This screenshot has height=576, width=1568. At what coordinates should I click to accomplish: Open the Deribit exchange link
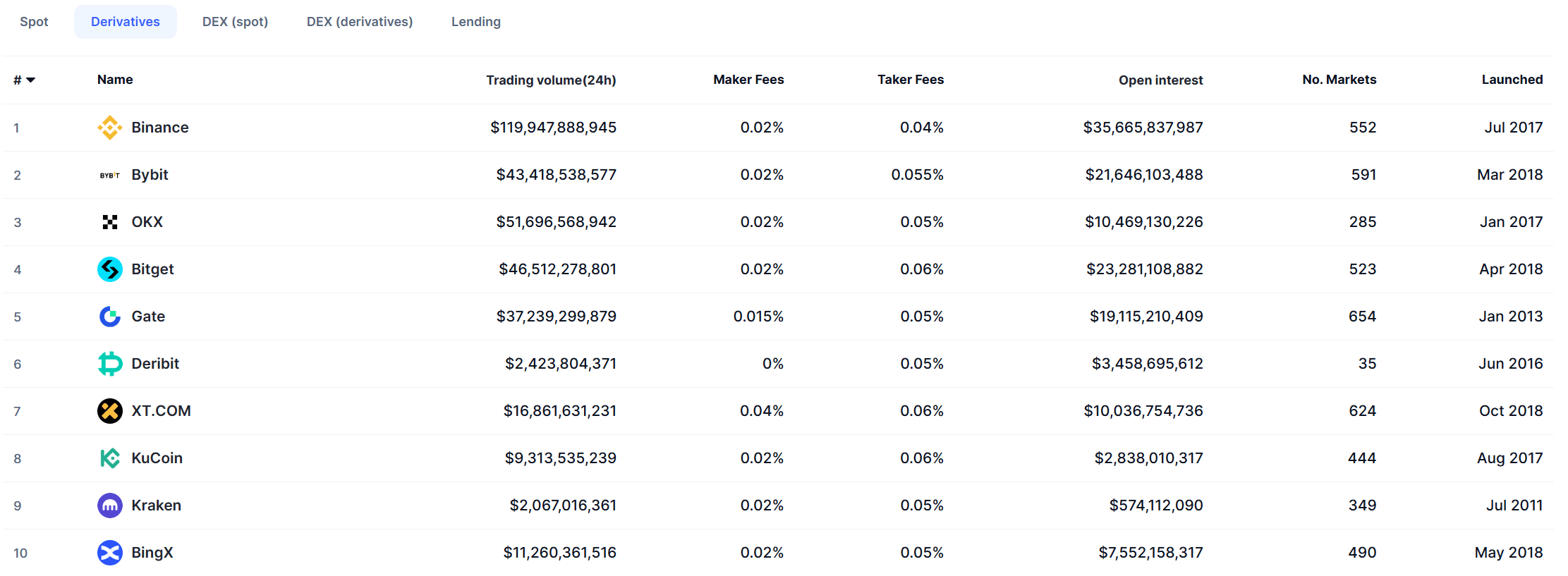pyautogui.click(x=155, y=364)
